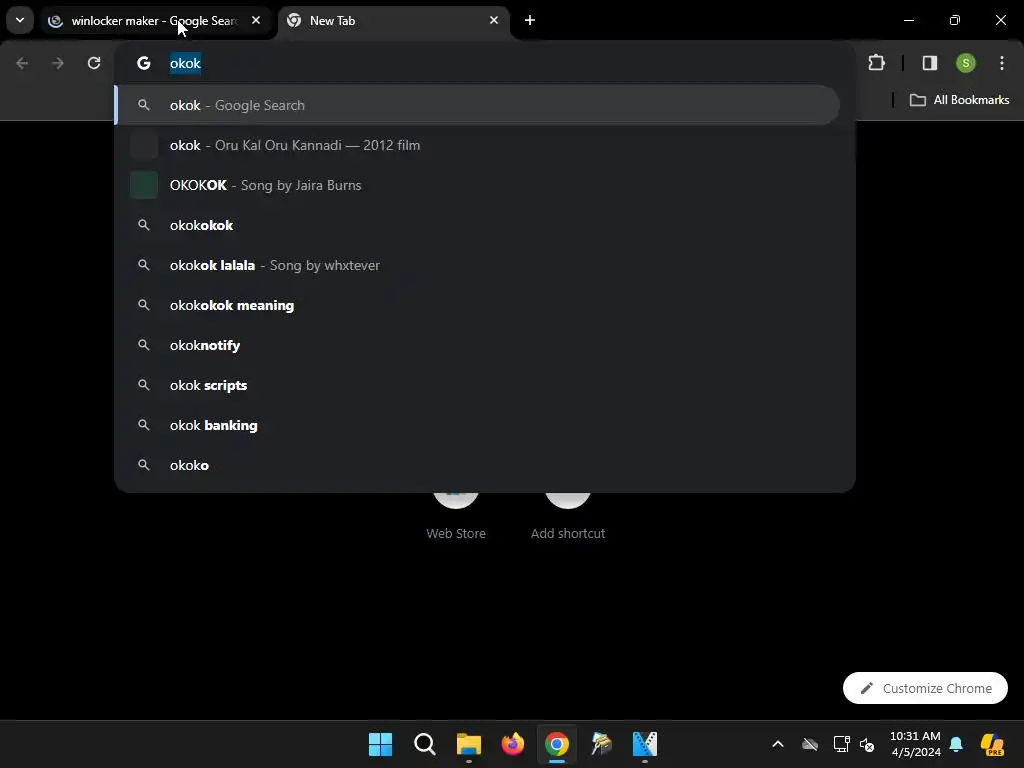Open File Explorer from taskbar
1024x768 pixels.
[x=469, y=744]
